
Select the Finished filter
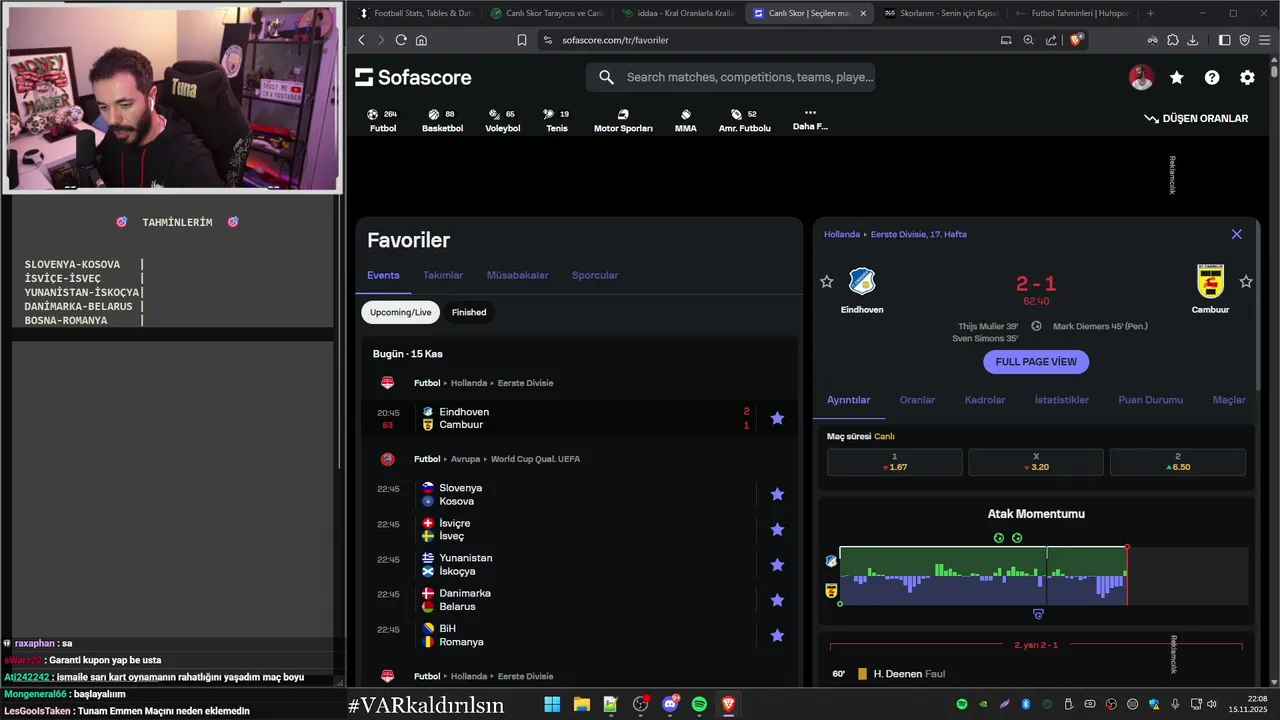point(469,312)
